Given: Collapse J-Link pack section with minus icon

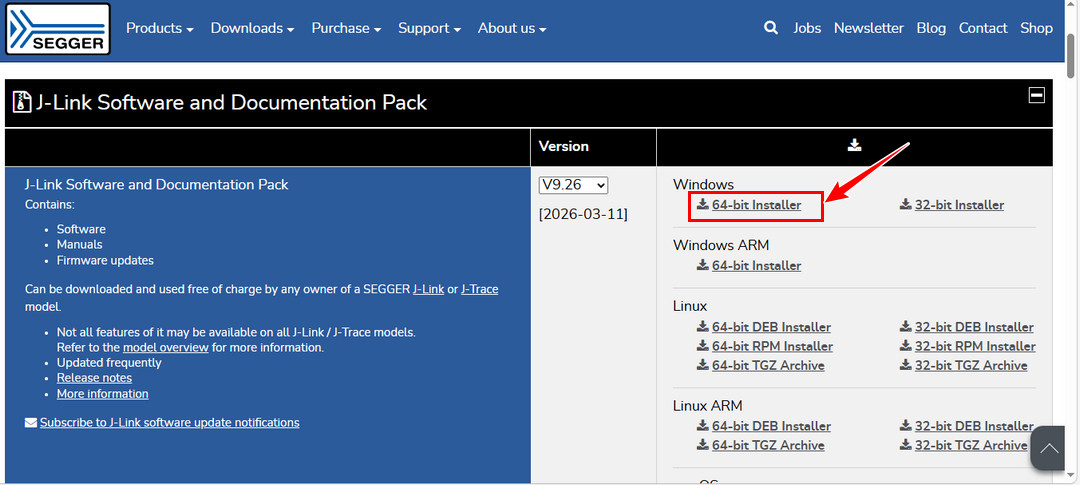Looking at the screenshot, I should click(1037, 95).
